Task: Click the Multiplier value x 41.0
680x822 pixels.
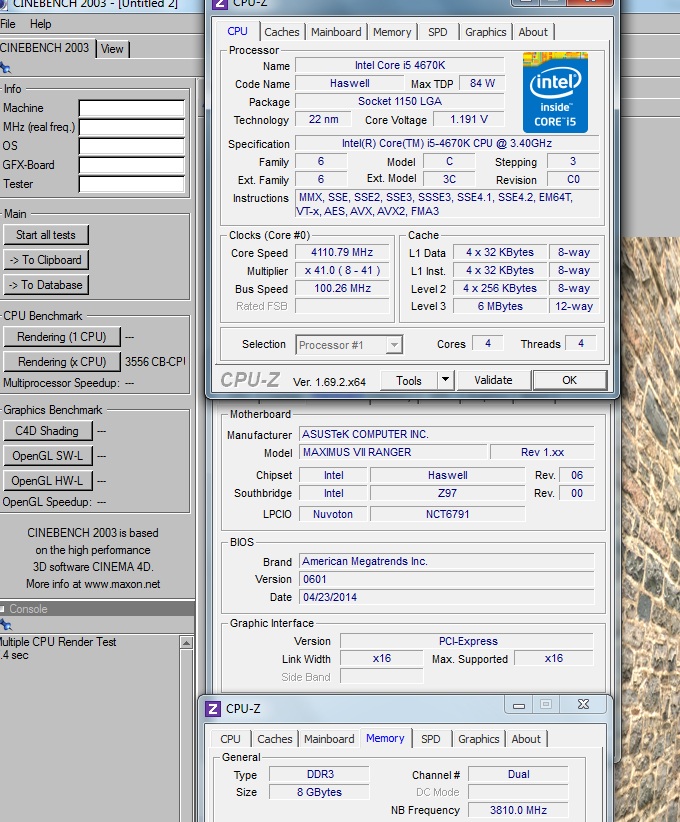Action: tap(342, 271)
